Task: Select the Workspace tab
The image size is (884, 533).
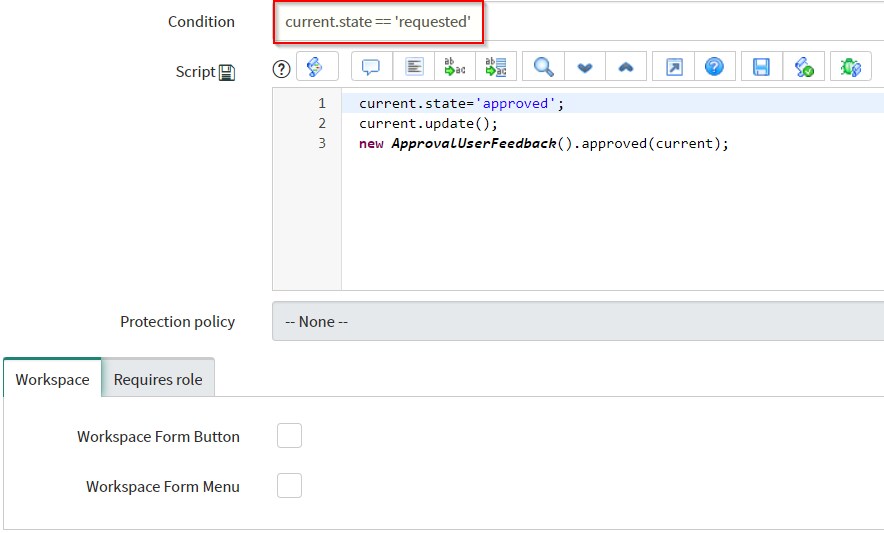Action: [52, 379]
